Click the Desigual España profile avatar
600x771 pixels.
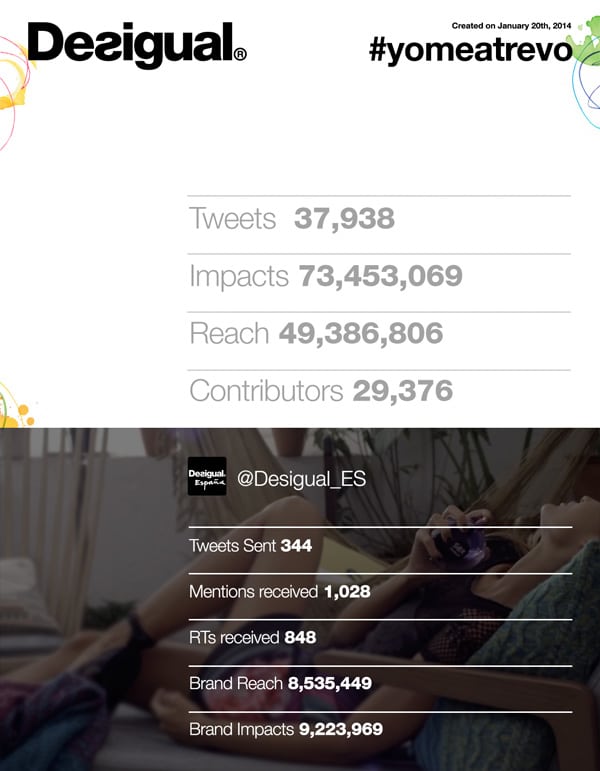click(x=207, y=476)
